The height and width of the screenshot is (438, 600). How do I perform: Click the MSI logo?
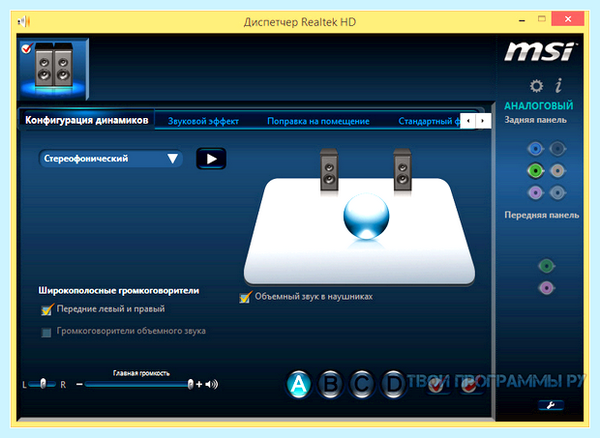[x=540, y=52]
